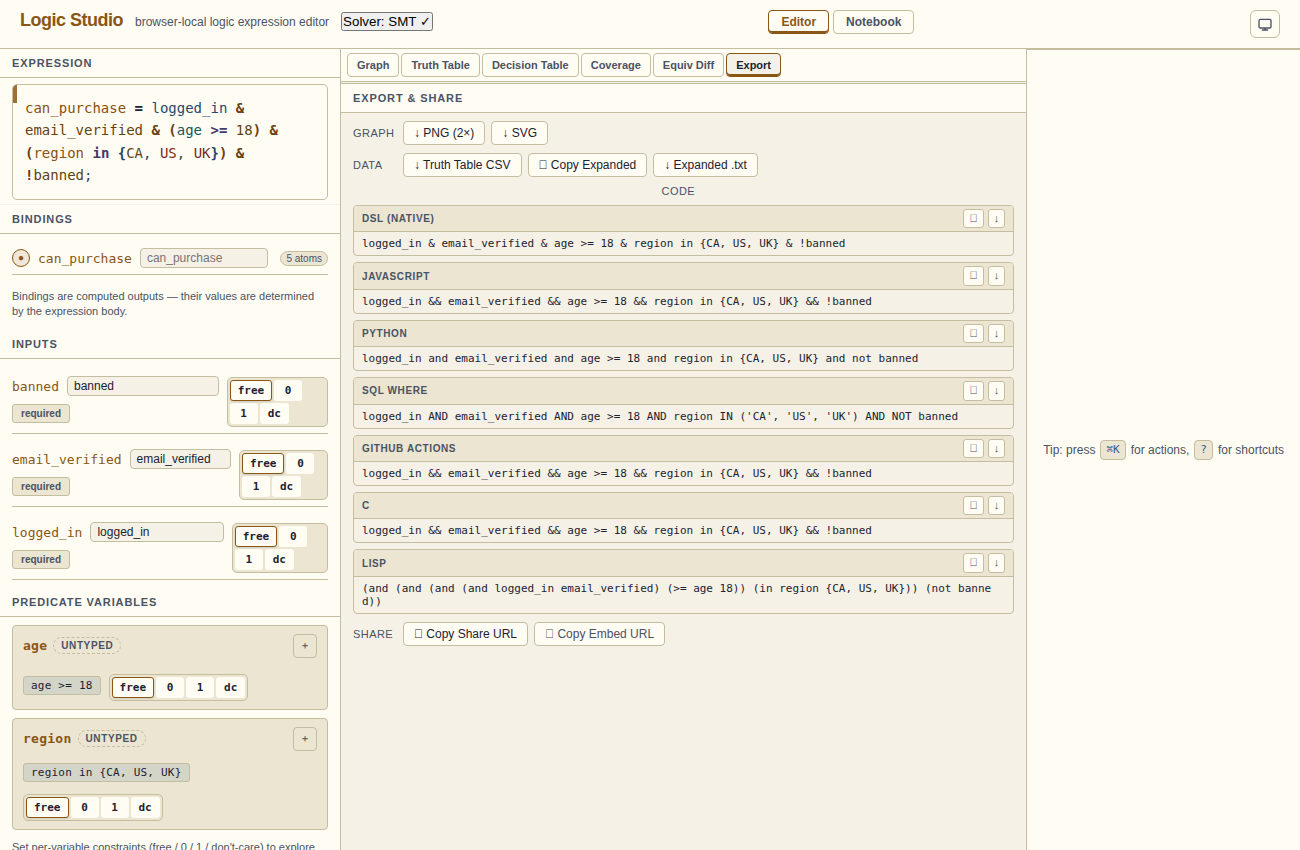Download the GitHub Actions code snippet

tap(996, 448)
